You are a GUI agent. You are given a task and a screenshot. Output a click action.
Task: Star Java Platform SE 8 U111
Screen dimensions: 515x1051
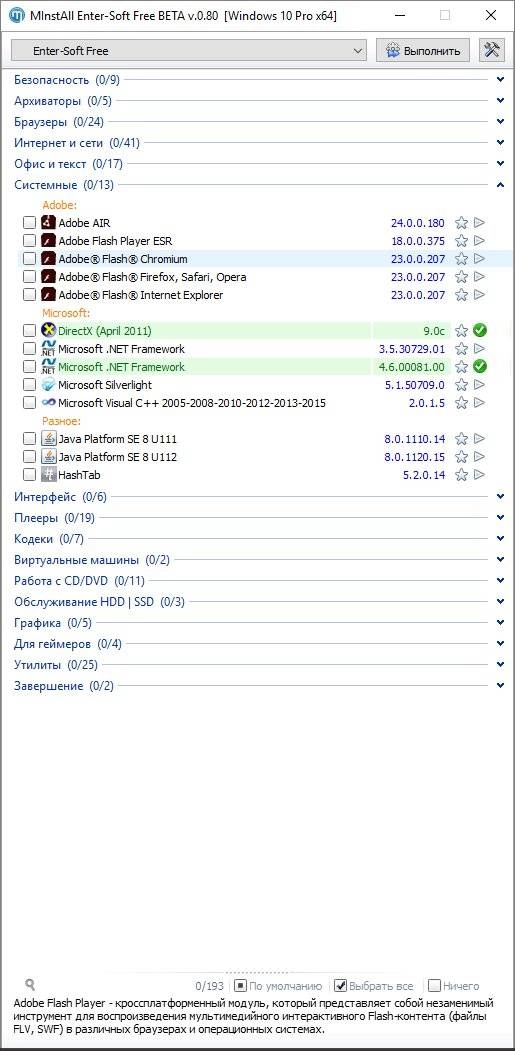click(x=461, y=439)
